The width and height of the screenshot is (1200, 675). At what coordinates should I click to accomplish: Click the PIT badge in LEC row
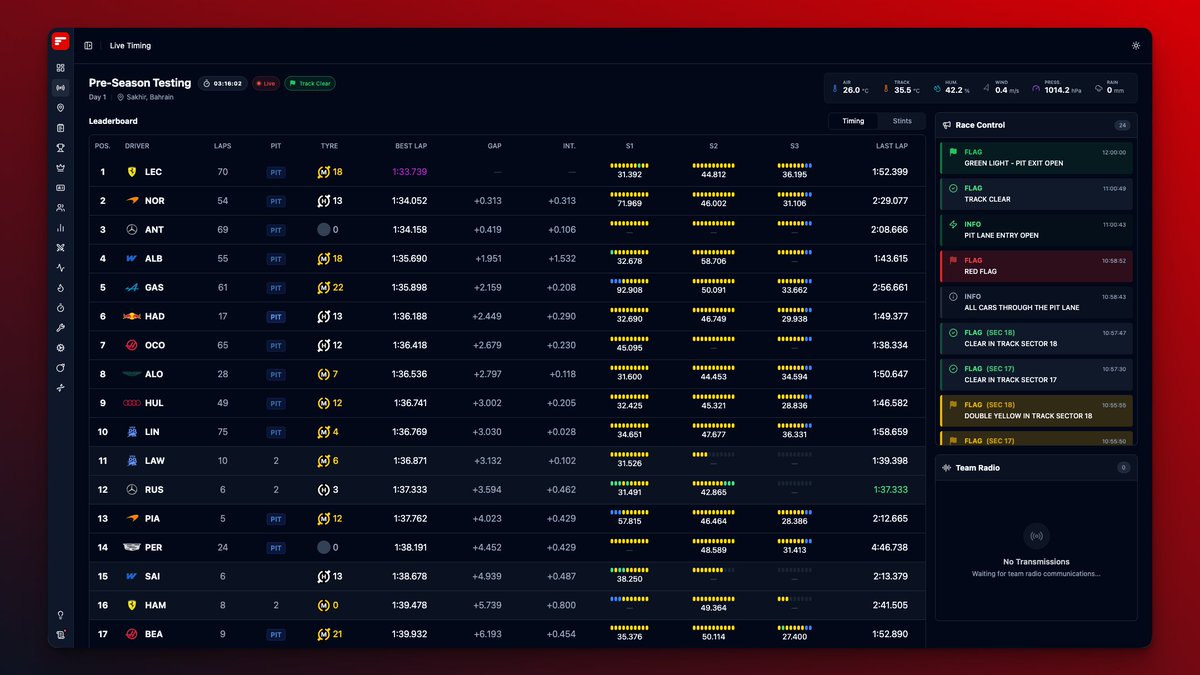pos(276,172)
